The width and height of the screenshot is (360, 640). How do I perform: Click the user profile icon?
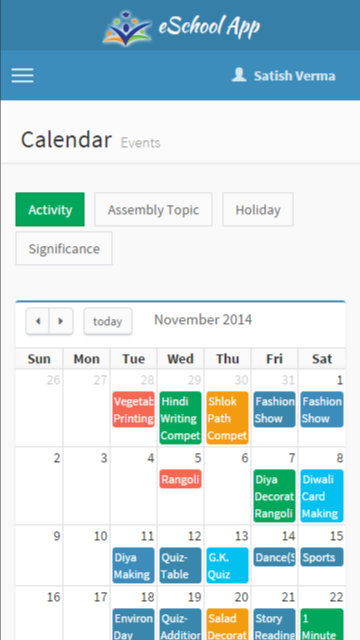tap(239, 75)
